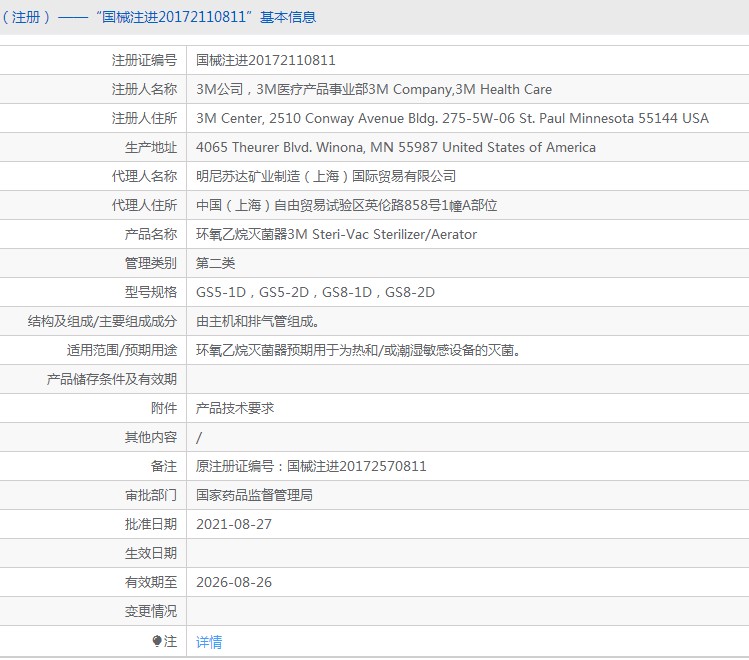The image size is (749, 660).
Task: Click the 批准日期 label
Action: coord(151,524)
